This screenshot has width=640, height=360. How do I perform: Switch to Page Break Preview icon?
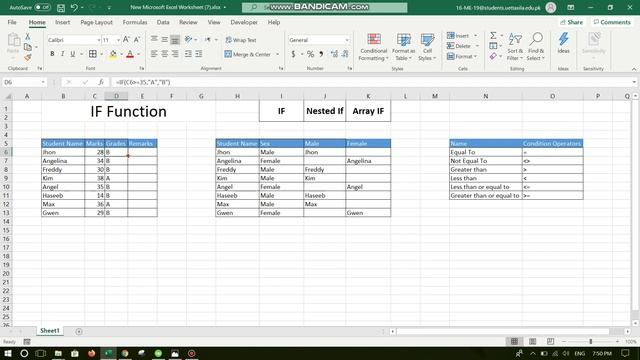[550, 341]
